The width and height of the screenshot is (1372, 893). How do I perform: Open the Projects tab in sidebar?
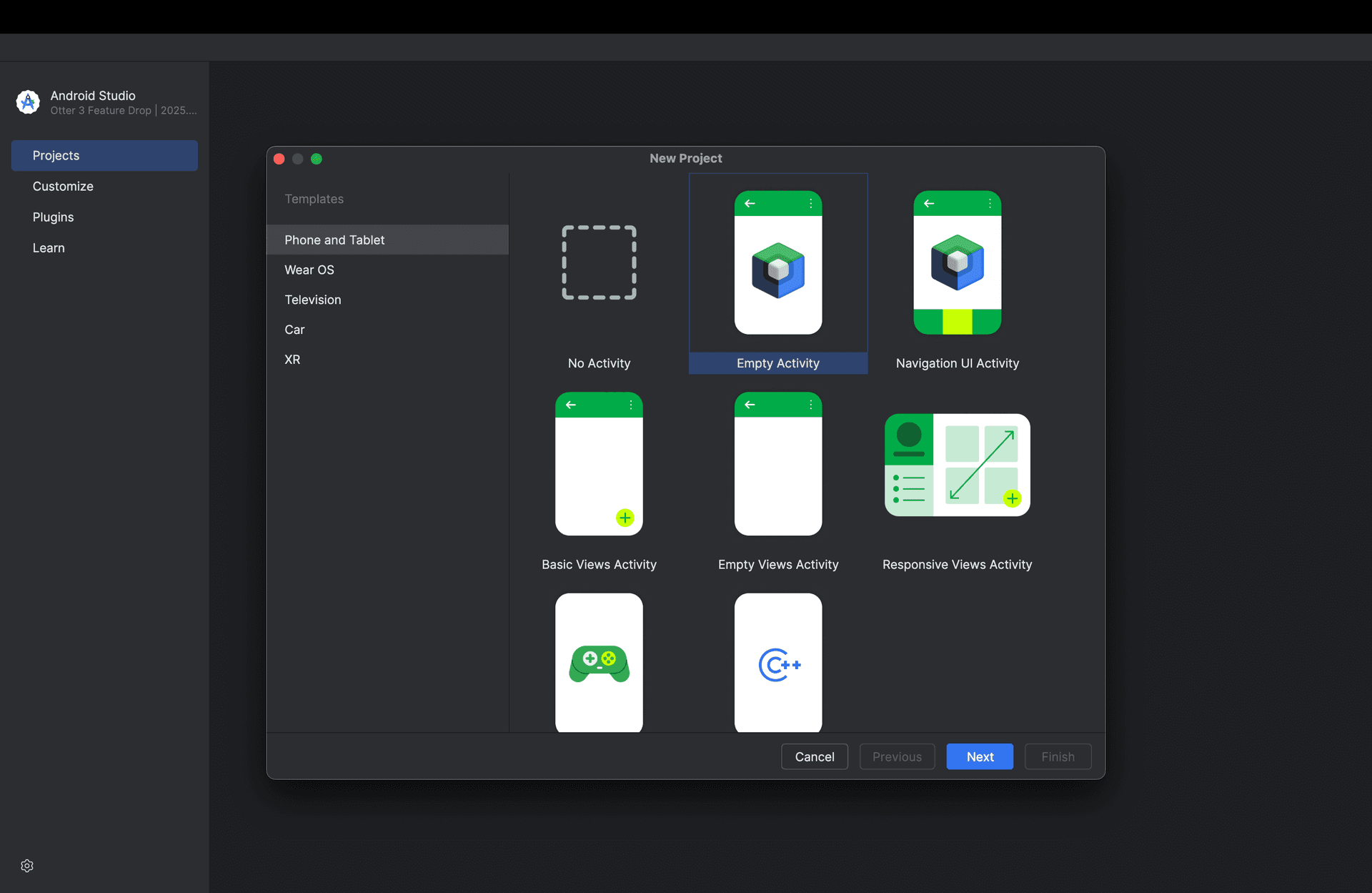[104, 155]
